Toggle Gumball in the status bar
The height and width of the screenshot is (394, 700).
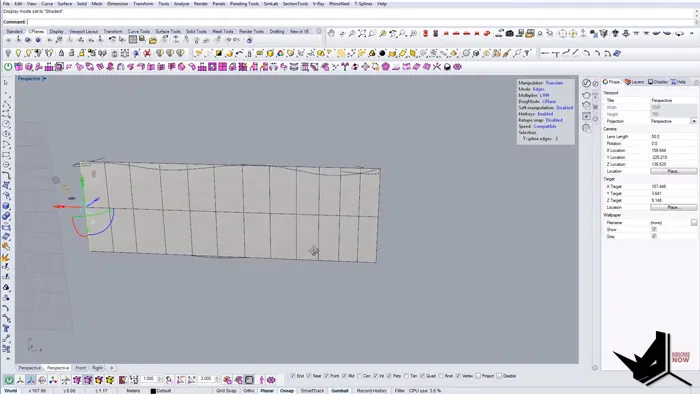coord(340,390)
